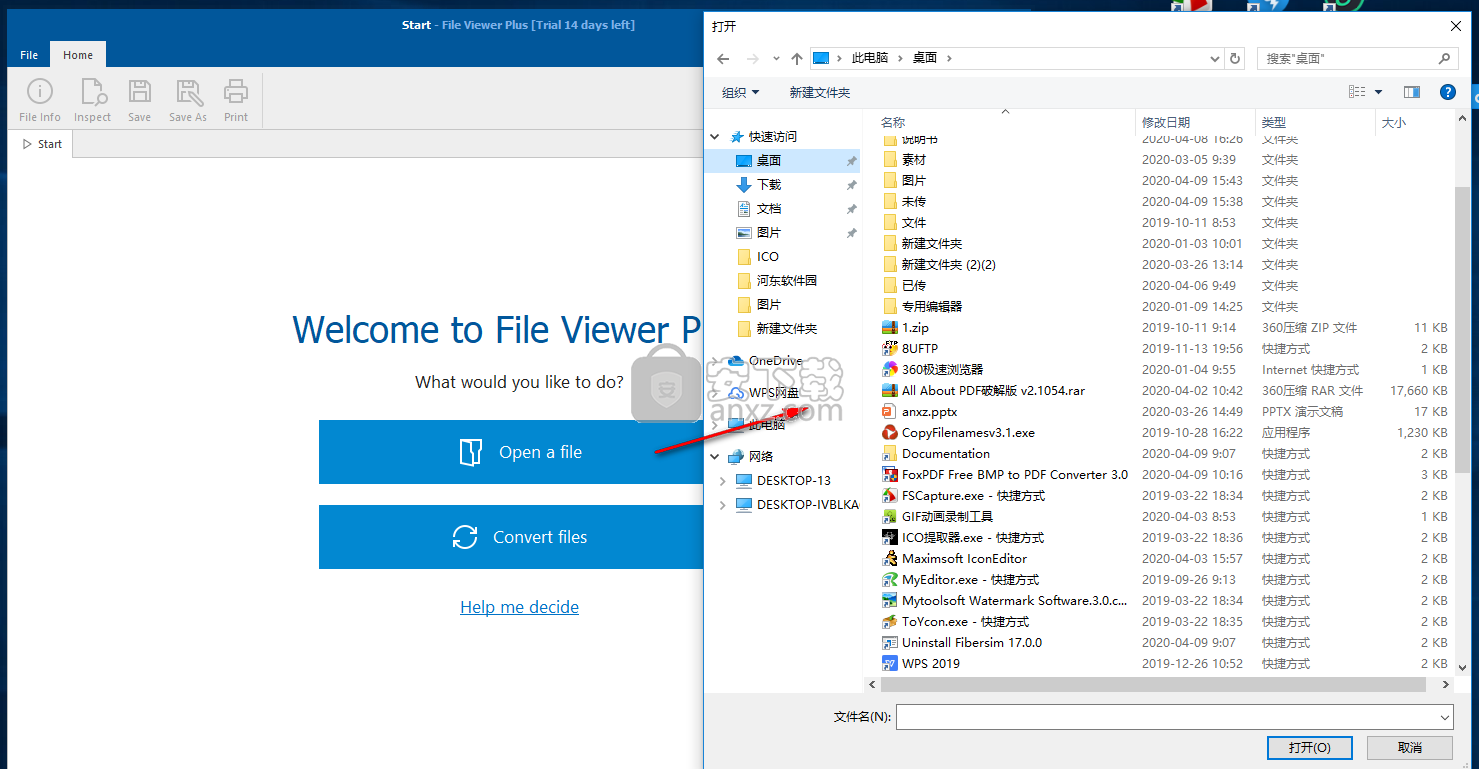Focus the 搜索"桌面" search box
The image size is (1479, 769).
pos(1346,59)
